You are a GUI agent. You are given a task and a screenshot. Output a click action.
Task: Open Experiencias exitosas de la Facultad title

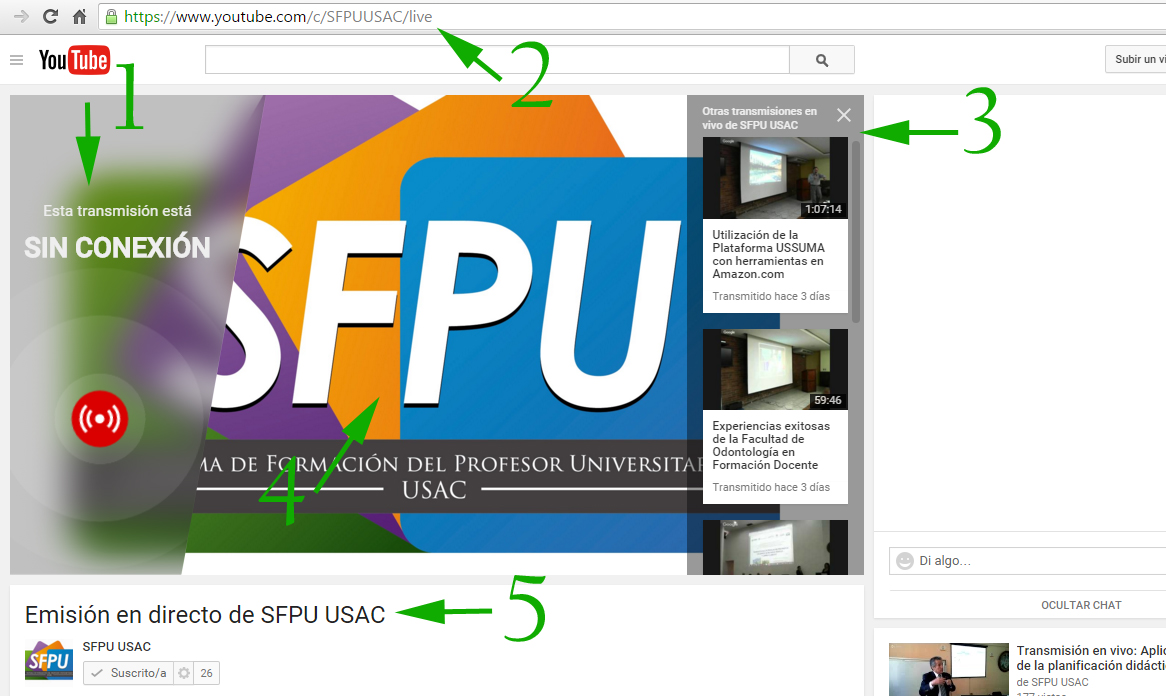click(770, 445)
